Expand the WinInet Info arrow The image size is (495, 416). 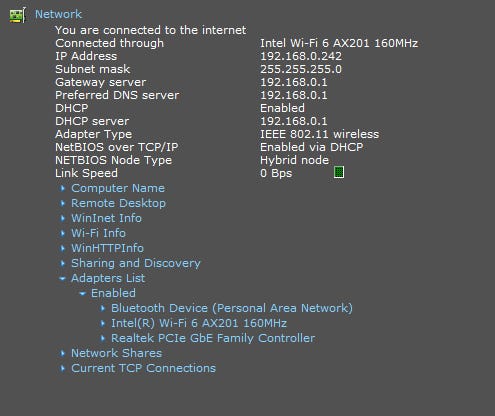63,218
